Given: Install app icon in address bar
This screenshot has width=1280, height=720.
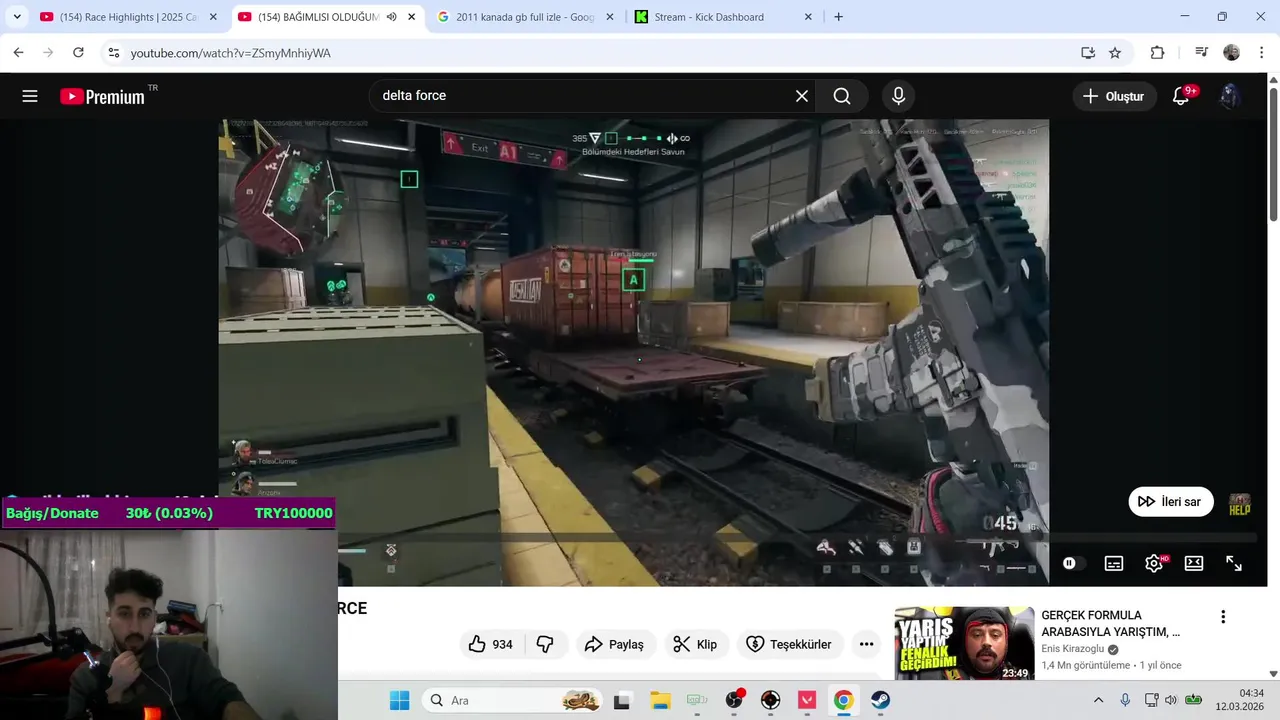Looking at the screenshot, I should click(1088, 53).
